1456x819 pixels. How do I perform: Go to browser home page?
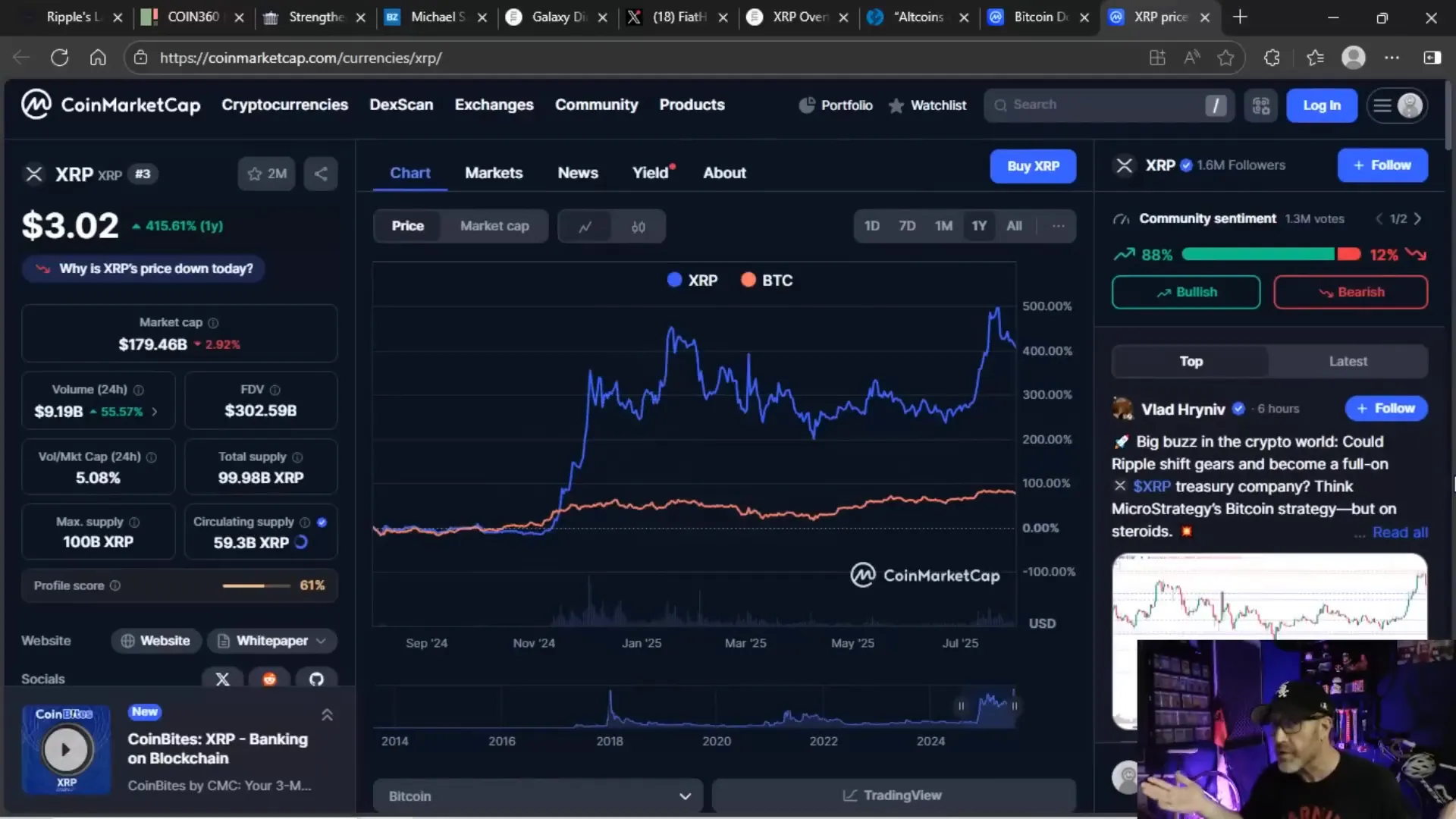tap(98, 58)
